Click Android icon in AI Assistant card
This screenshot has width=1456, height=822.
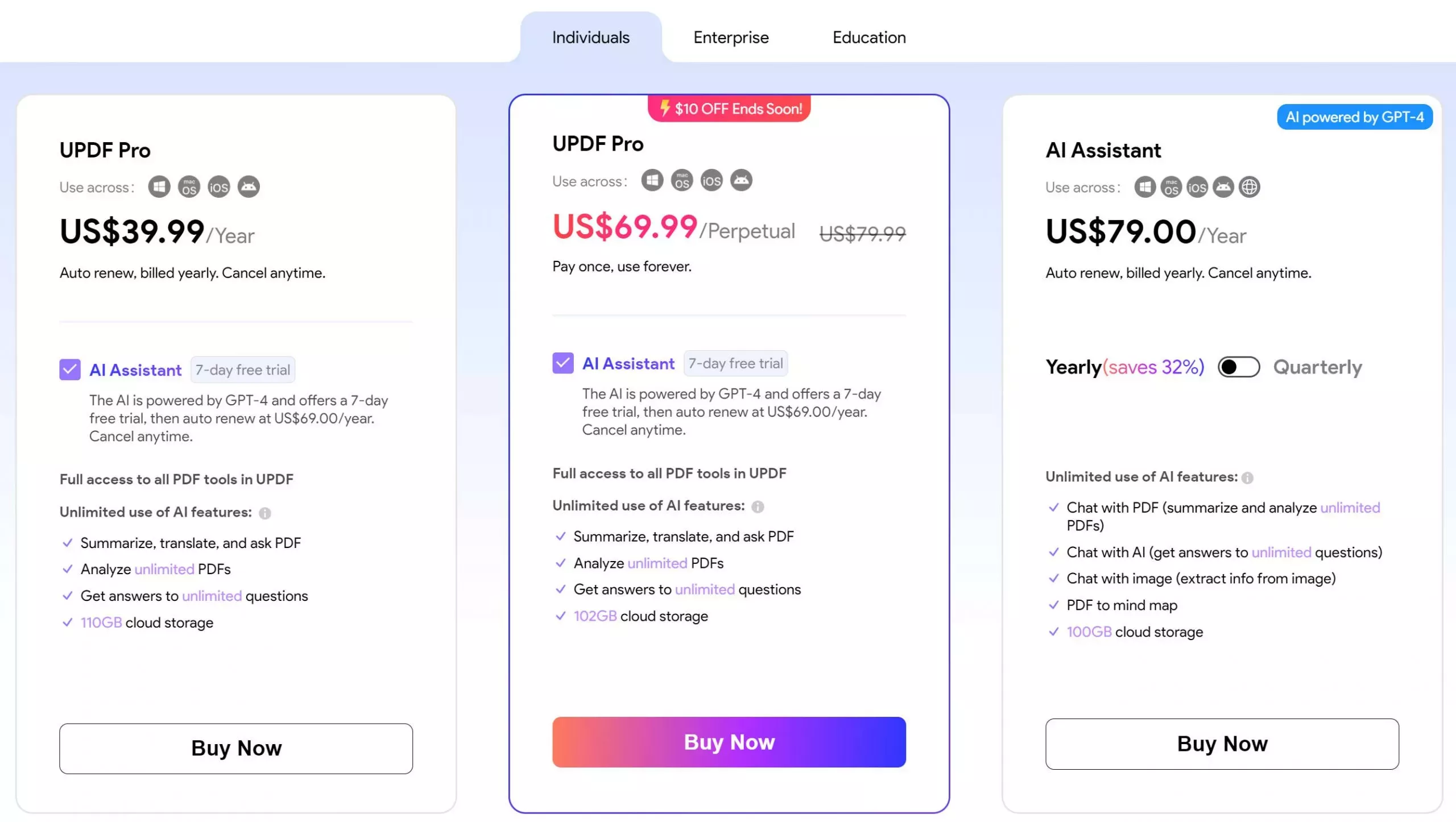[1223, 187]
